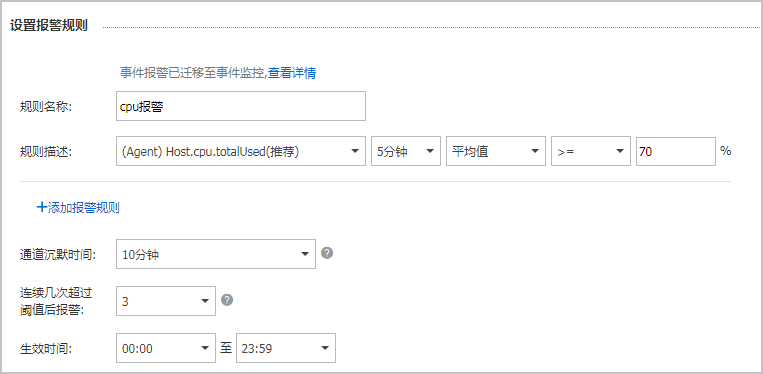
Task: Click the 规则名称 label
Action: point(46,107)
